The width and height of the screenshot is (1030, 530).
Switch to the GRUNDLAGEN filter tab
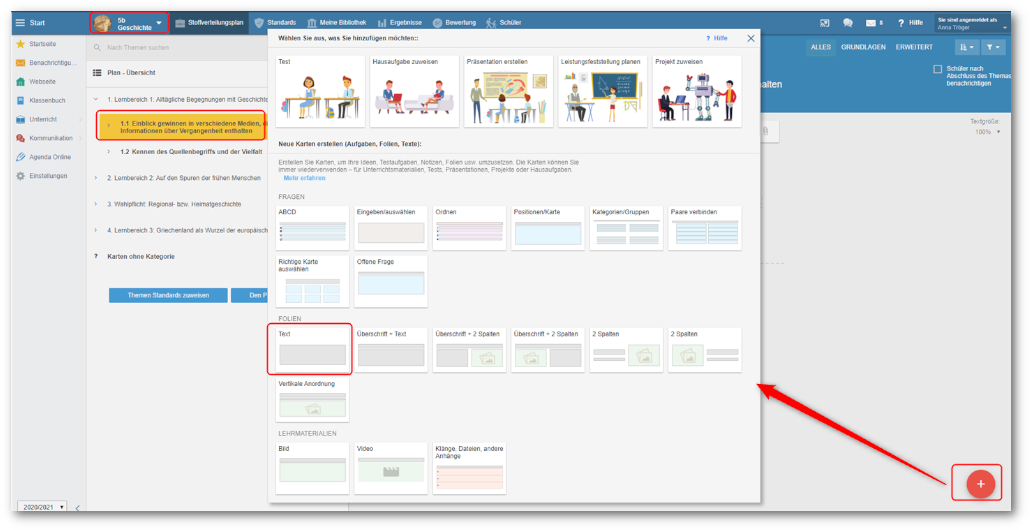(x=863, y=47)
